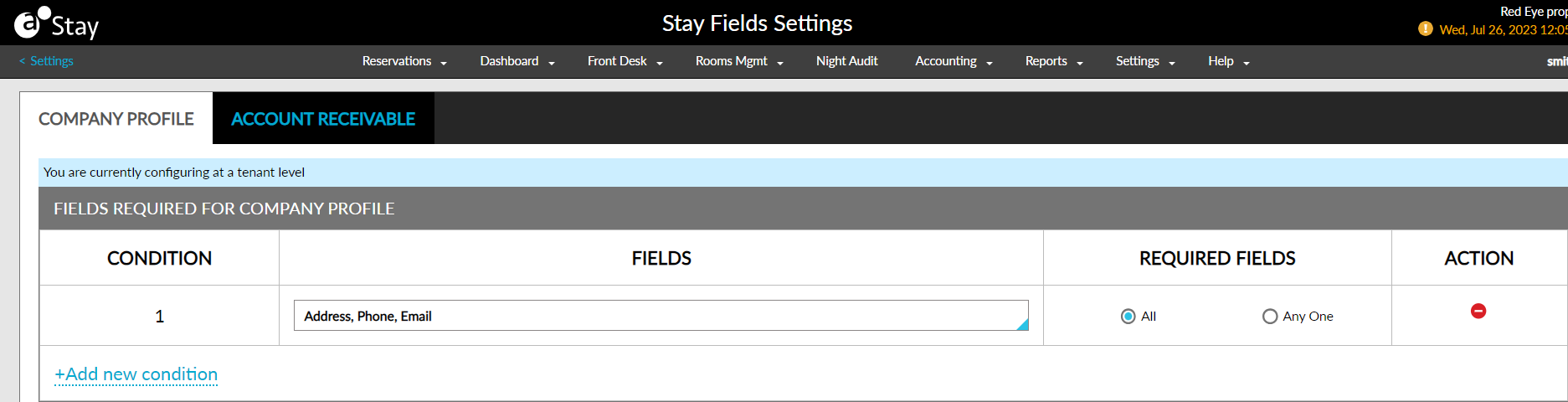The height and width of the screenshot is (402, 1568).
Task: Open the Accounting dropdown menu
Action: click(x=954, y=61)
